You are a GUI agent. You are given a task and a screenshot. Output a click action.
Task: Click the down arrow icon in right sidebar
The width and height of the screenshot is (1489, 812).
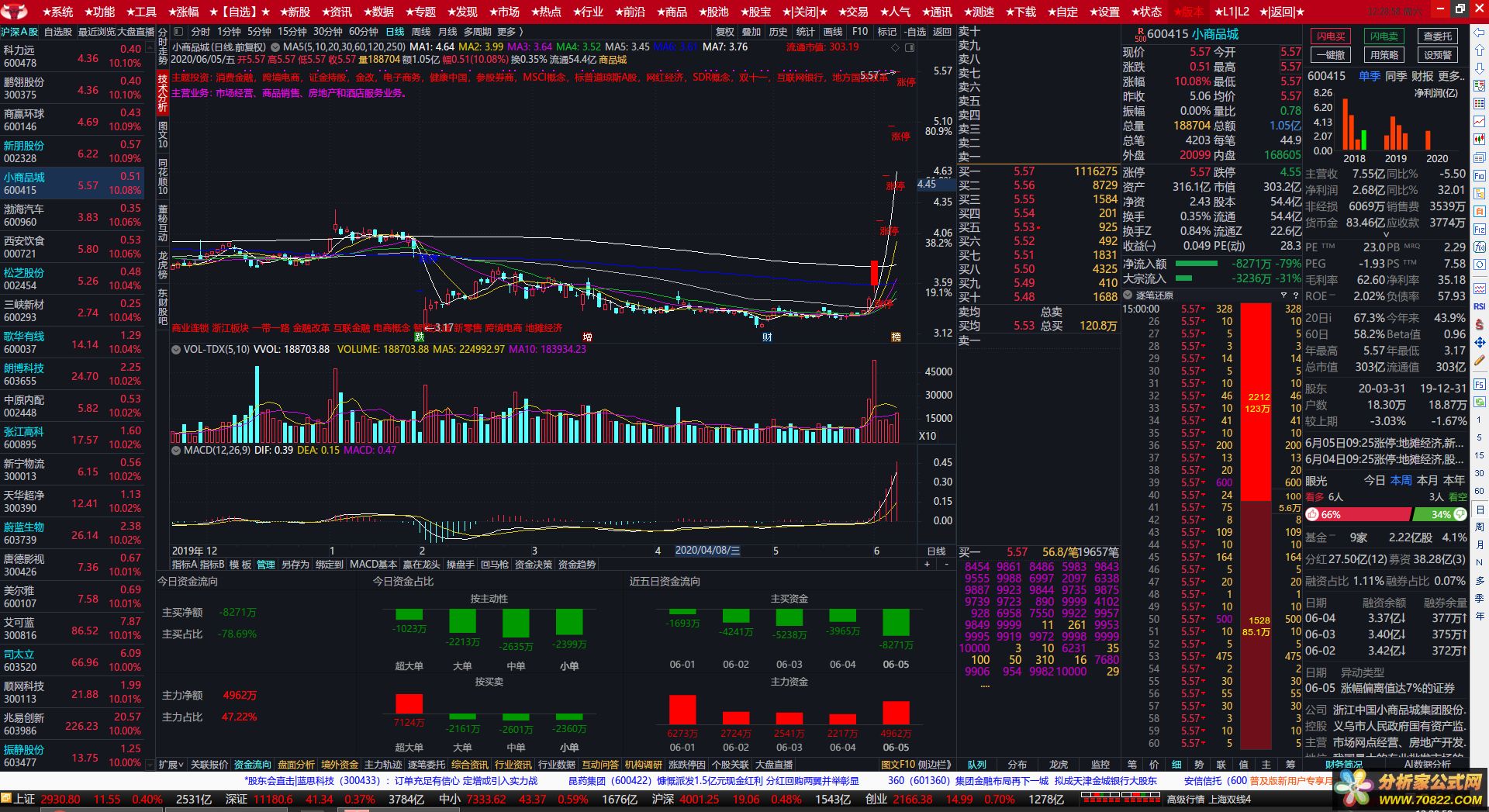point(1480,68)
